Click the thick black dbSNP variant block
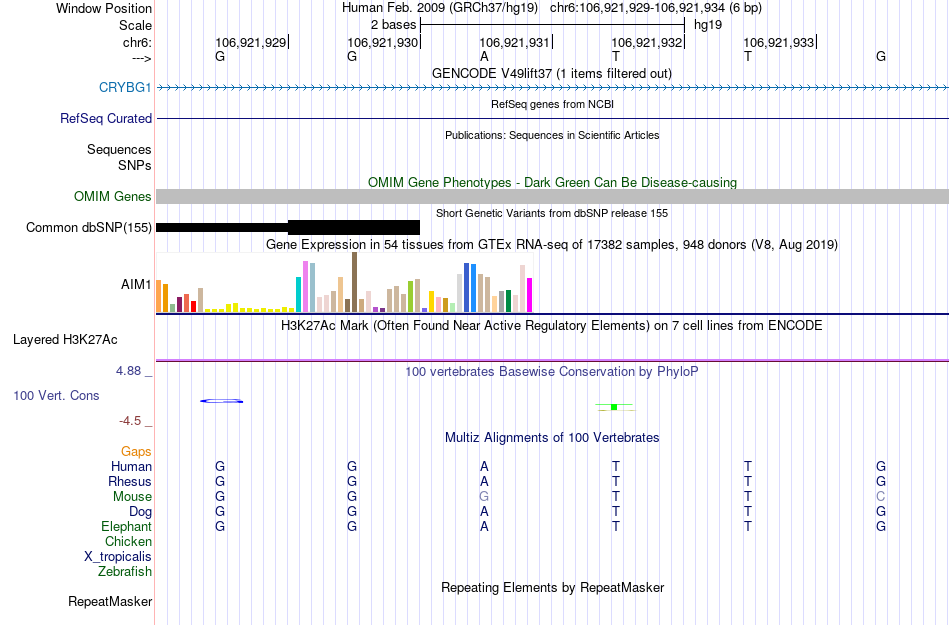This screenshot has height=625, width=950. (354, 227)
